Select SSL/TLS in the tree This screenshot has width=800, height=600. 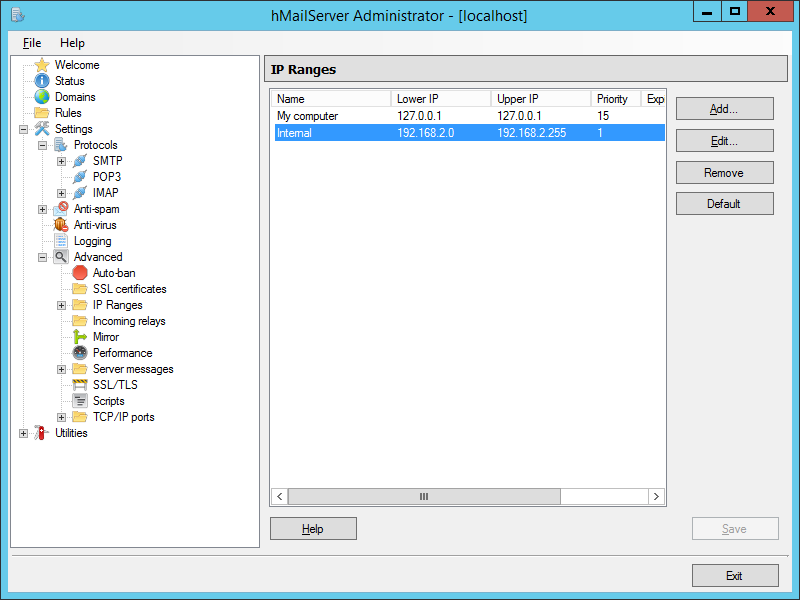click(x=115, y=385)
